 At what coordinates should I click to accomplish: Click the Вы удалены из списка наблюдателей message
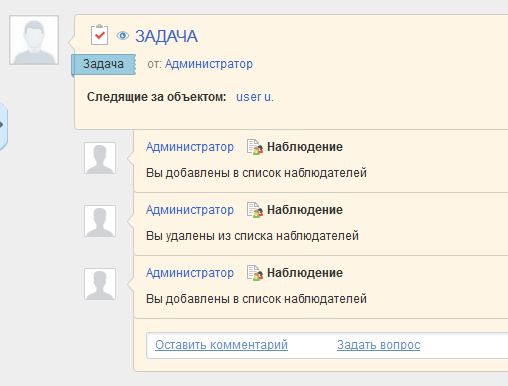(252, 236)
